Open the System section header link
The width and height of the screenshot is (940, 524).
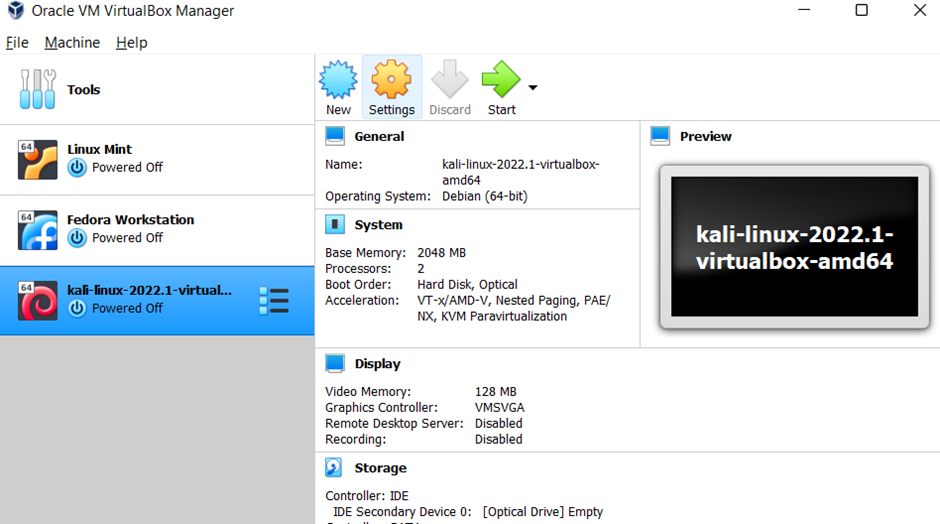click(378, 225)
